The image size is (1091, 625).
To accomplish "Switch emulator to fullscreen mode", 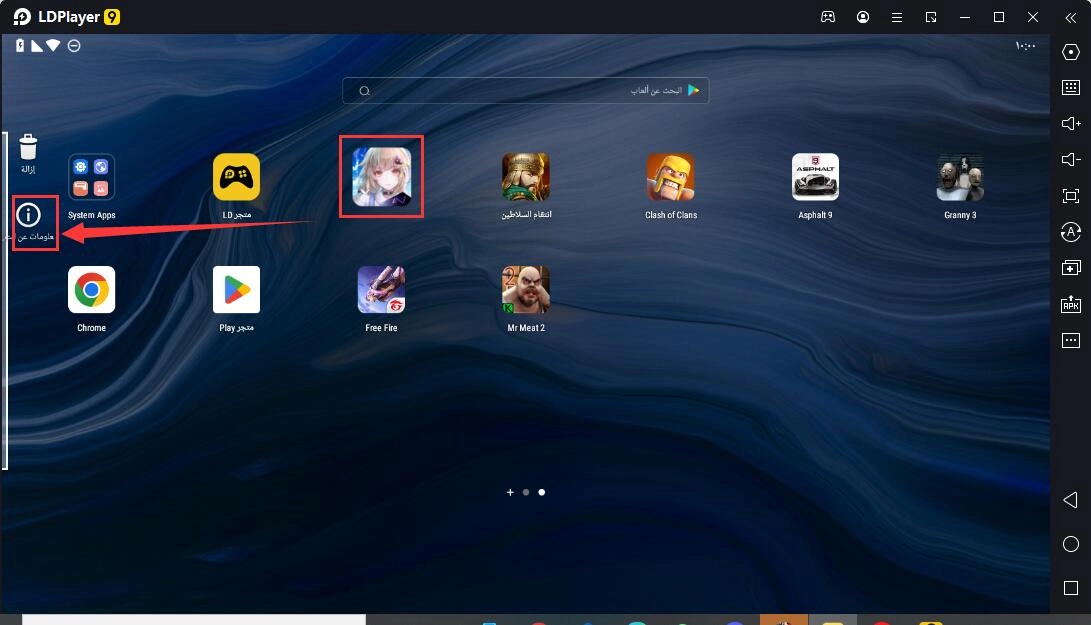I will 1071,196.
